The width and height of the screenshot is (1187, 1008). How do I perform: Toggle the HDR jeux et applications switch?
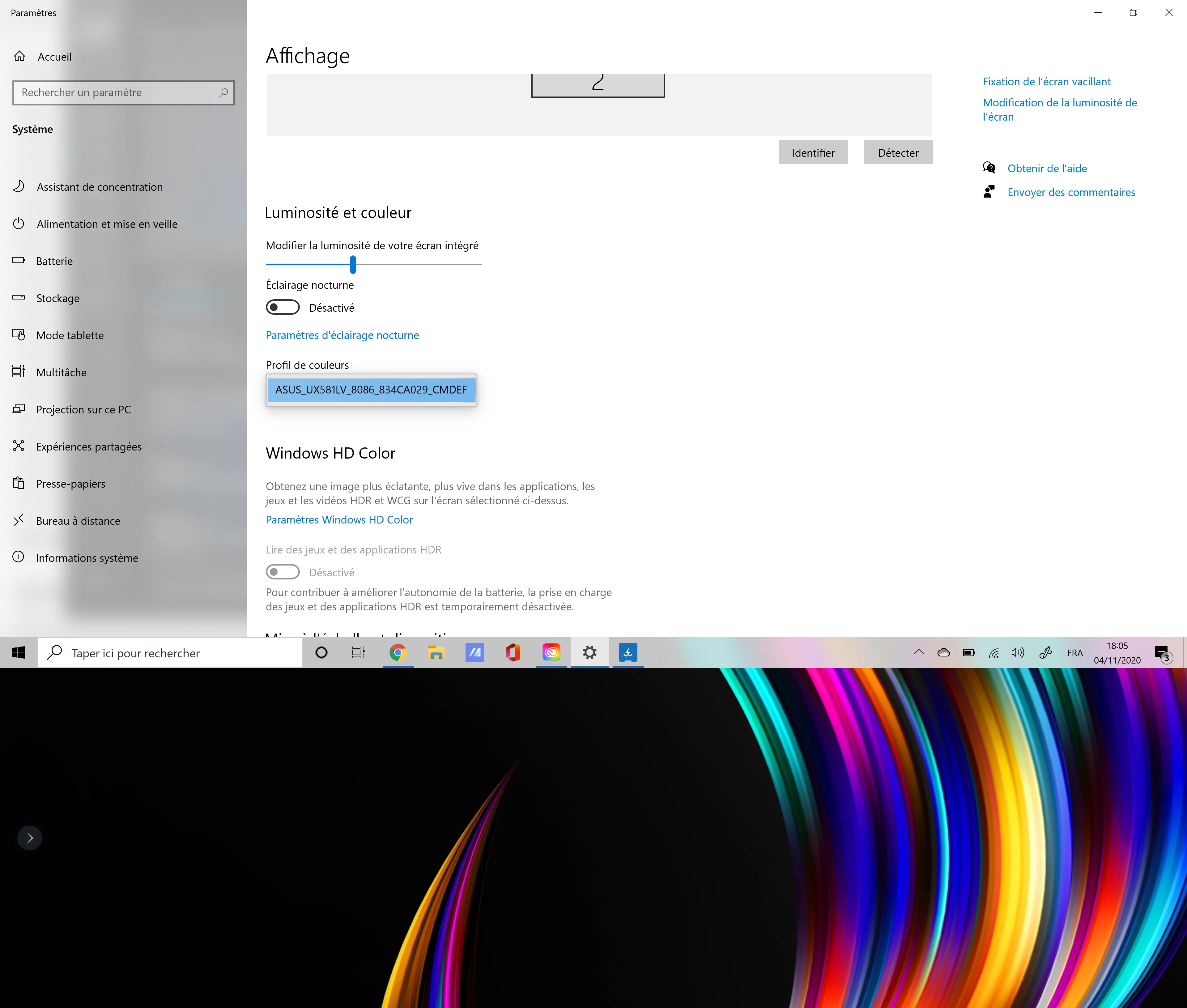coord(283,572)
